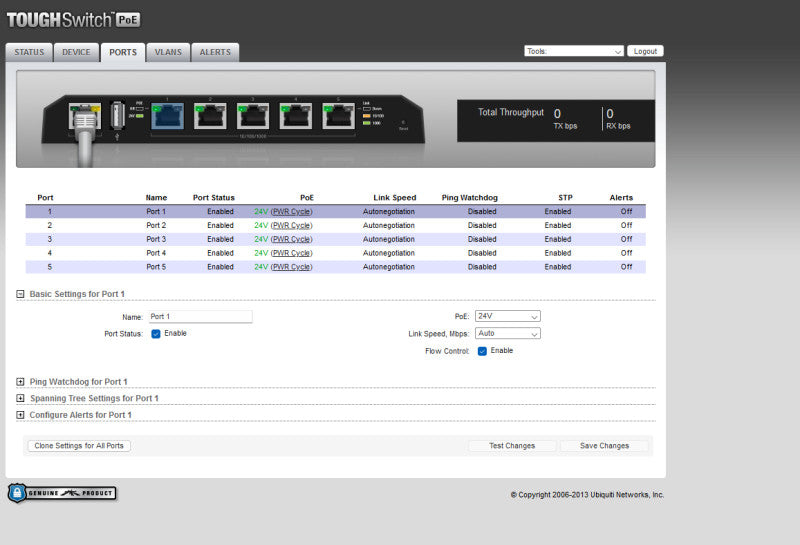
Task: Open the Tools dropdown
Action: [573, 51]
